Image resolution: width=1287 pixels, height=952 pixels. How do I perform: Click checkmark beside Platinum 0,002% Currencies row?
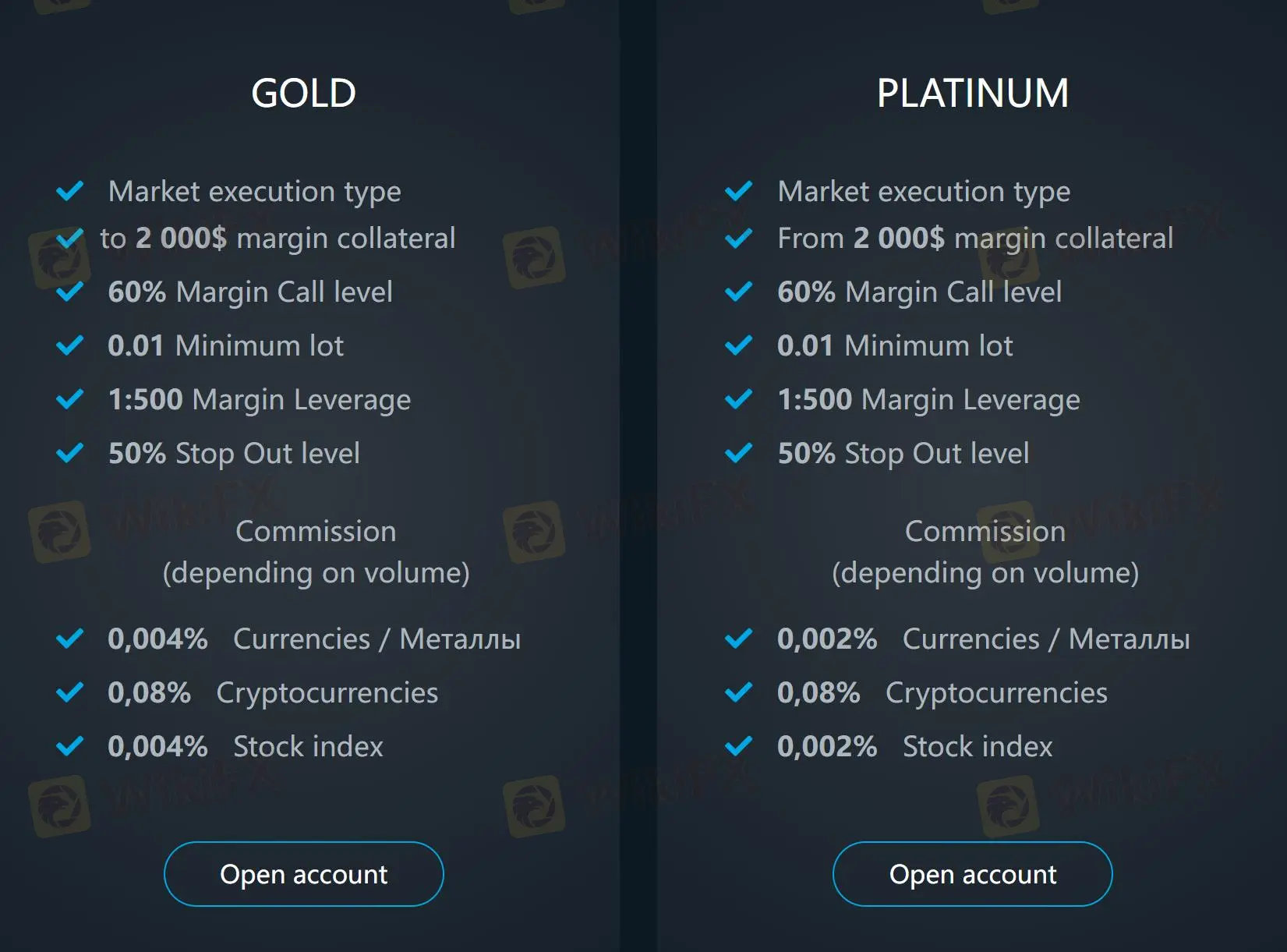(739, 639)
